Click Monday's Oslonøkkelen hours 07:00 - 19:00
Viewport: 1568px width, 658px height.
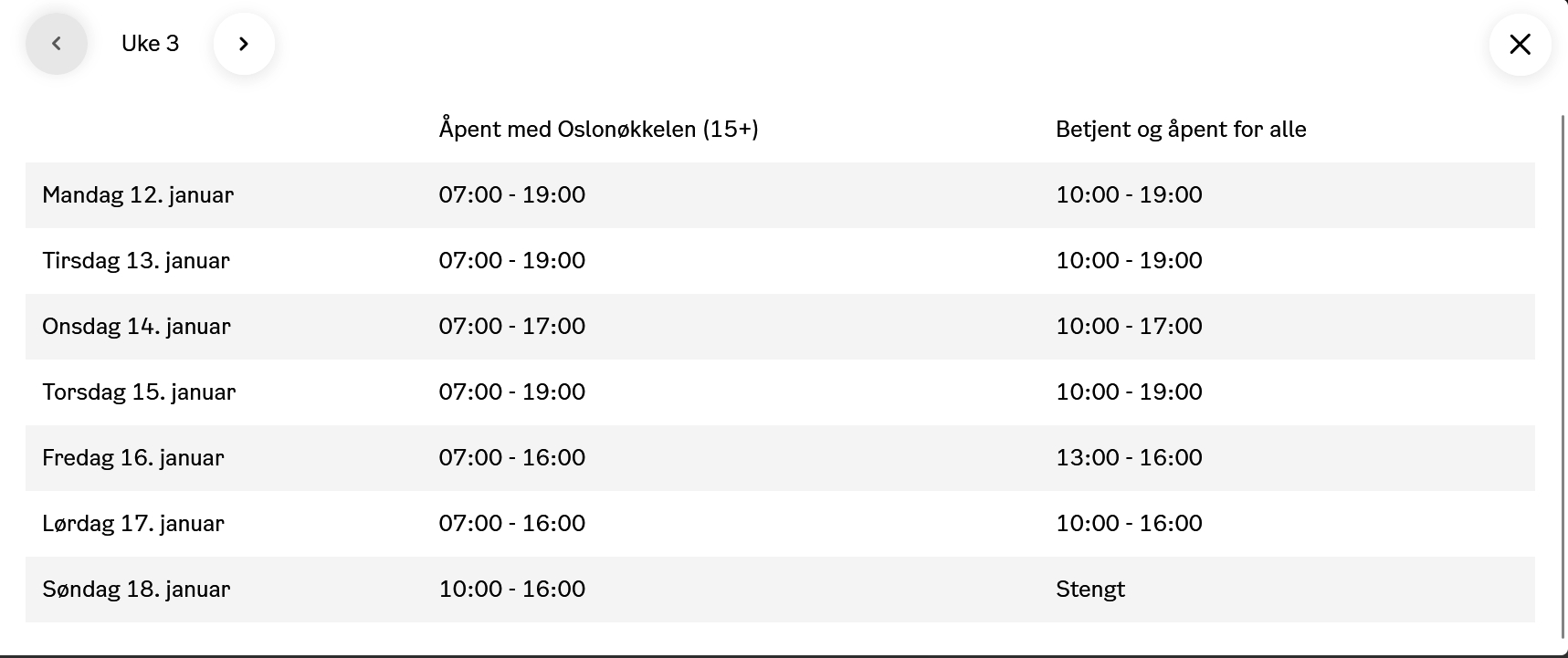tap(511, 195)
